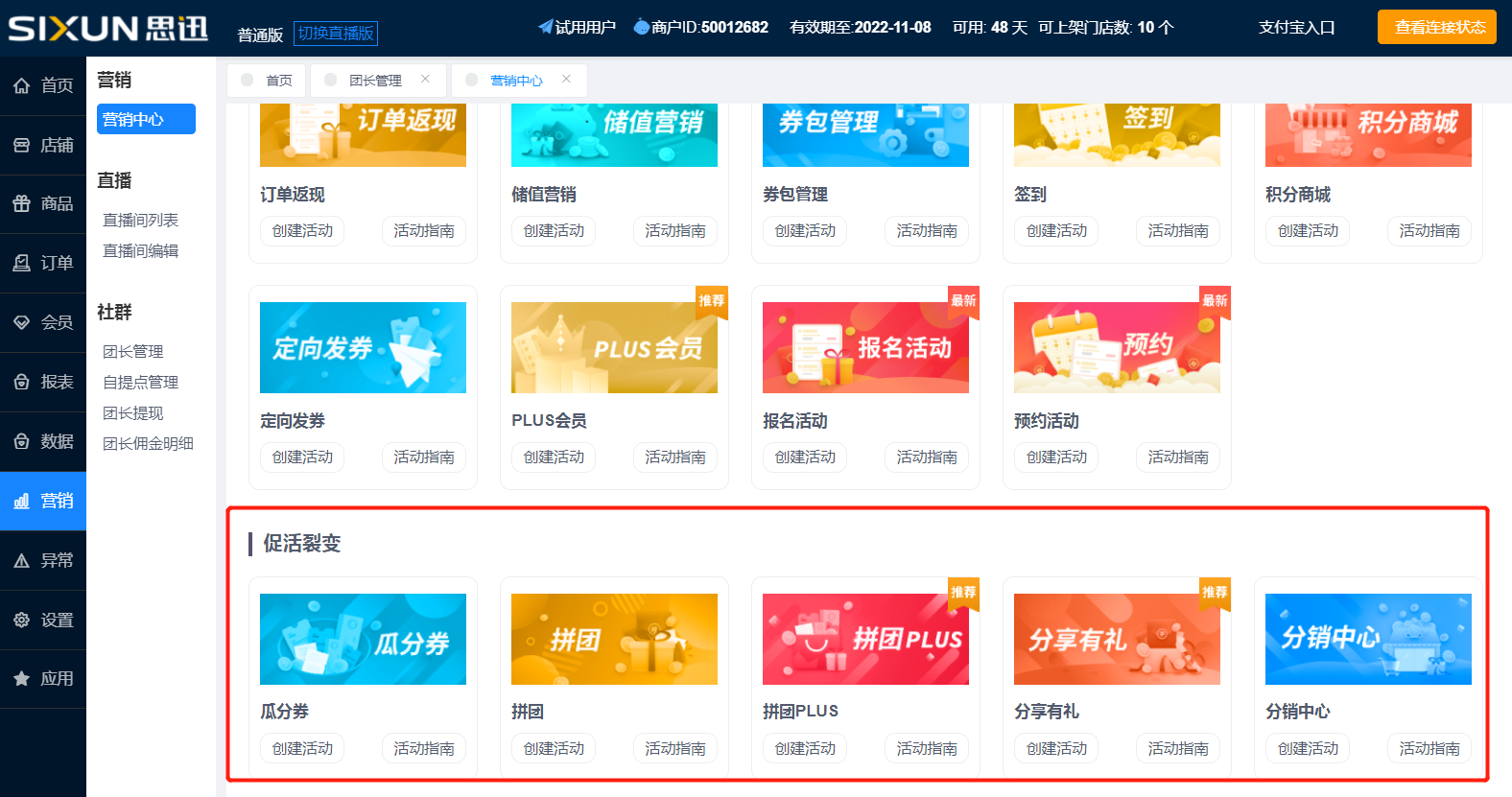
Task: Open the 商品 gift sidebar icon
Action: click(22, 204)
